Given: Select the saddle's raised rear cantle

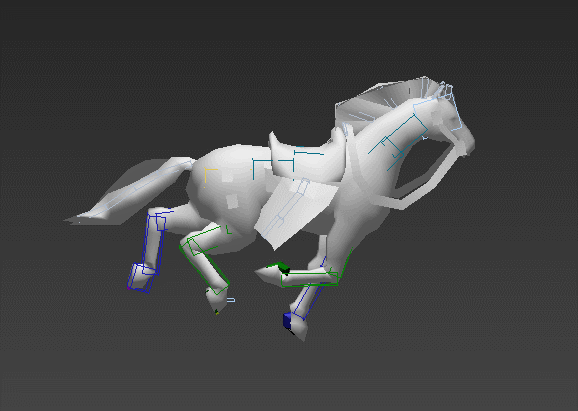Looking at the screenshot, I should (276, 147).
